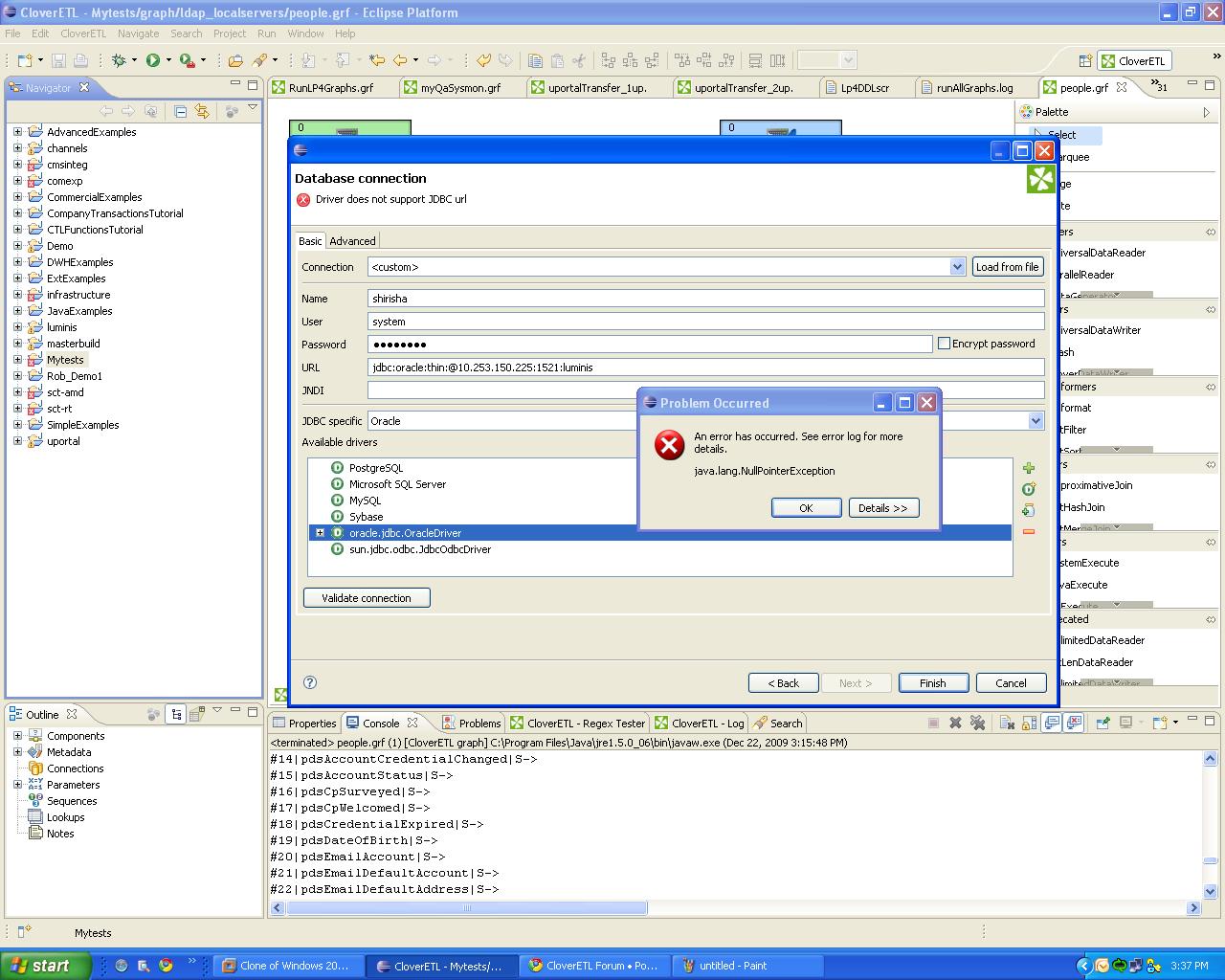Image resolution: width=1225 pixels, height=980 pixels.
Task: Click Console vertical scroll down arrow
Action: 1210,891
